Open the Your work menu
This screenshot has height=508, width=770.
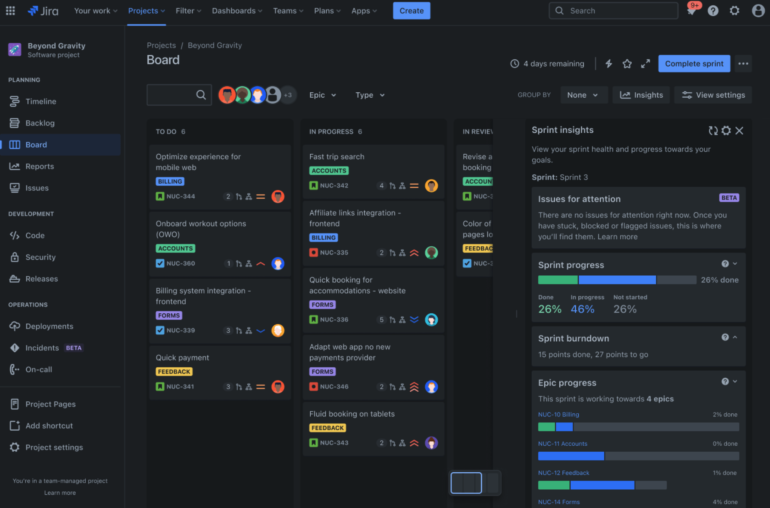tap(96, 10)
